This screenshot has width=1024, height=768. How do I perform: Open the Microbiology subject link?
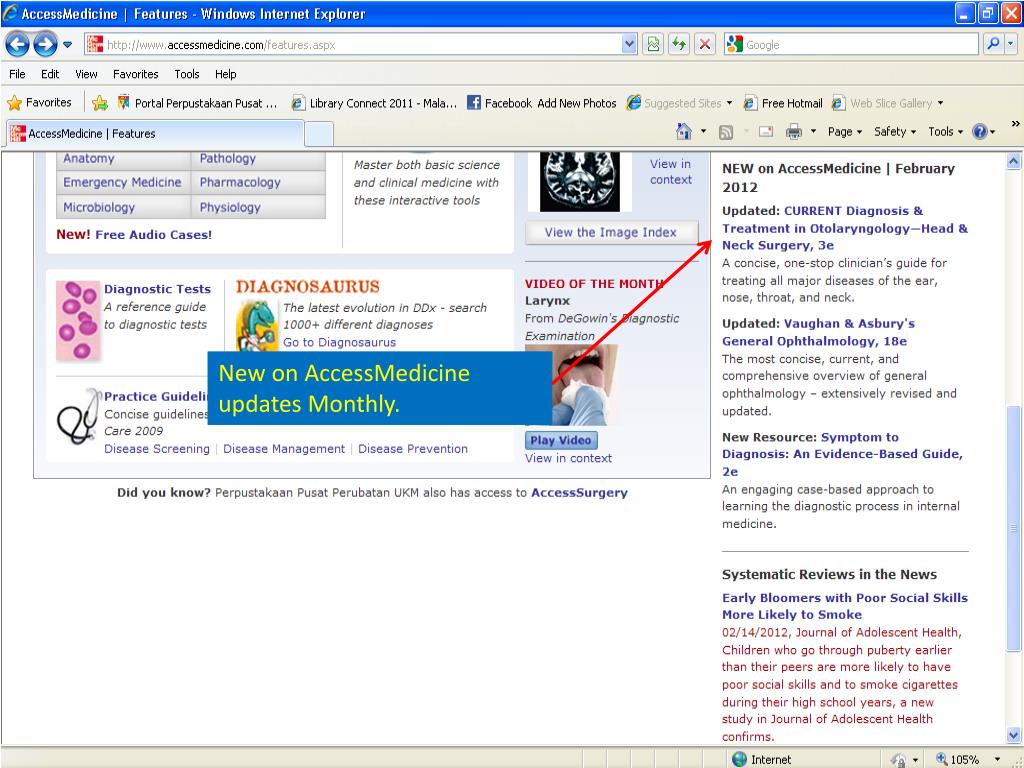[99, 207]
